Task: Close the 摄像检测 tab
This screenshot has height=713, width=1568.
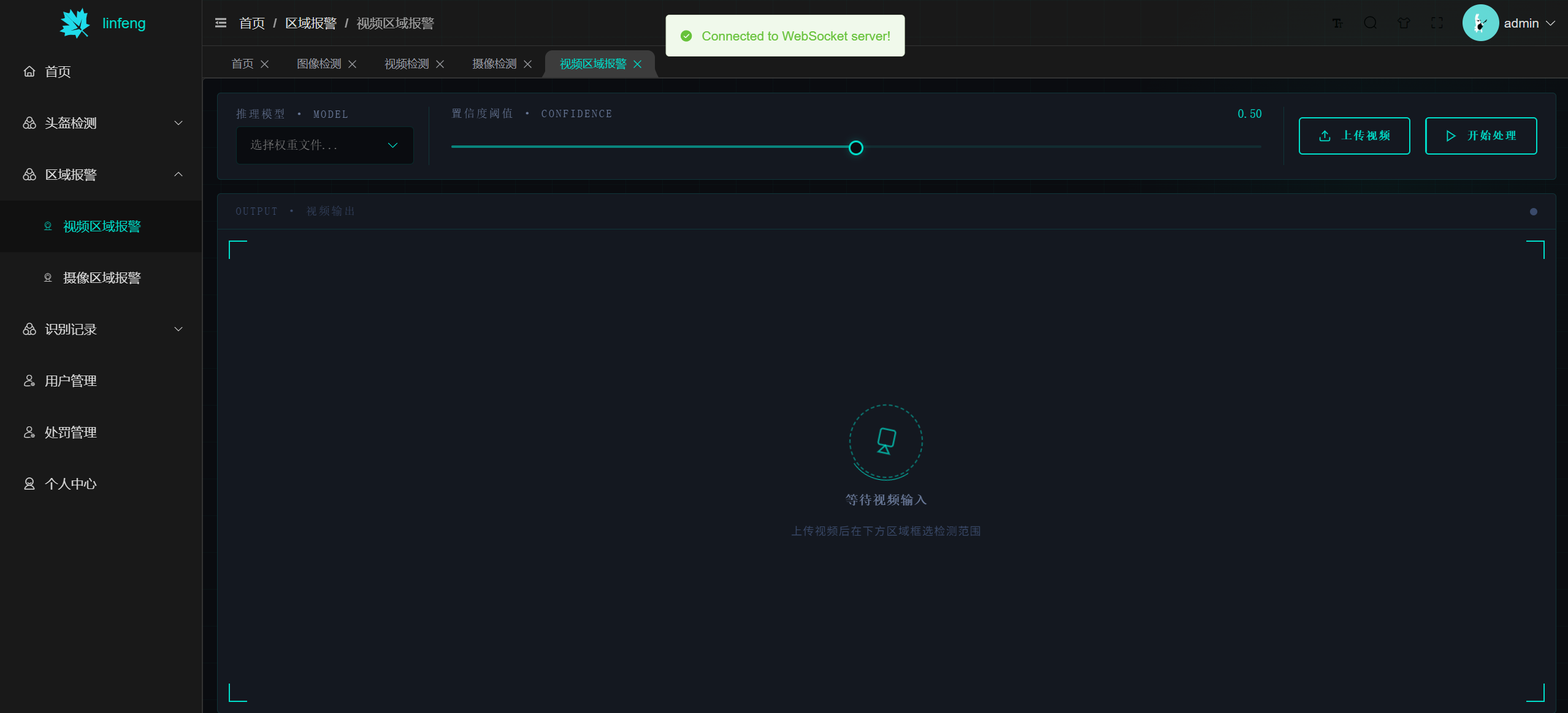Action: click(528, 64)
